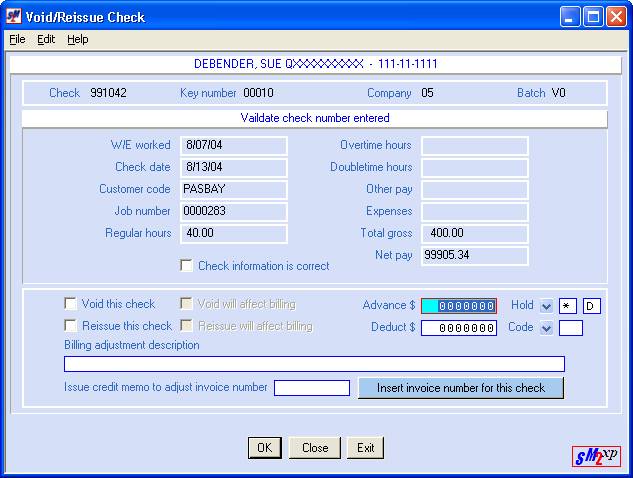
Task: Click 'Vaildate check number entered' banner
Action: tap(315, 118)
